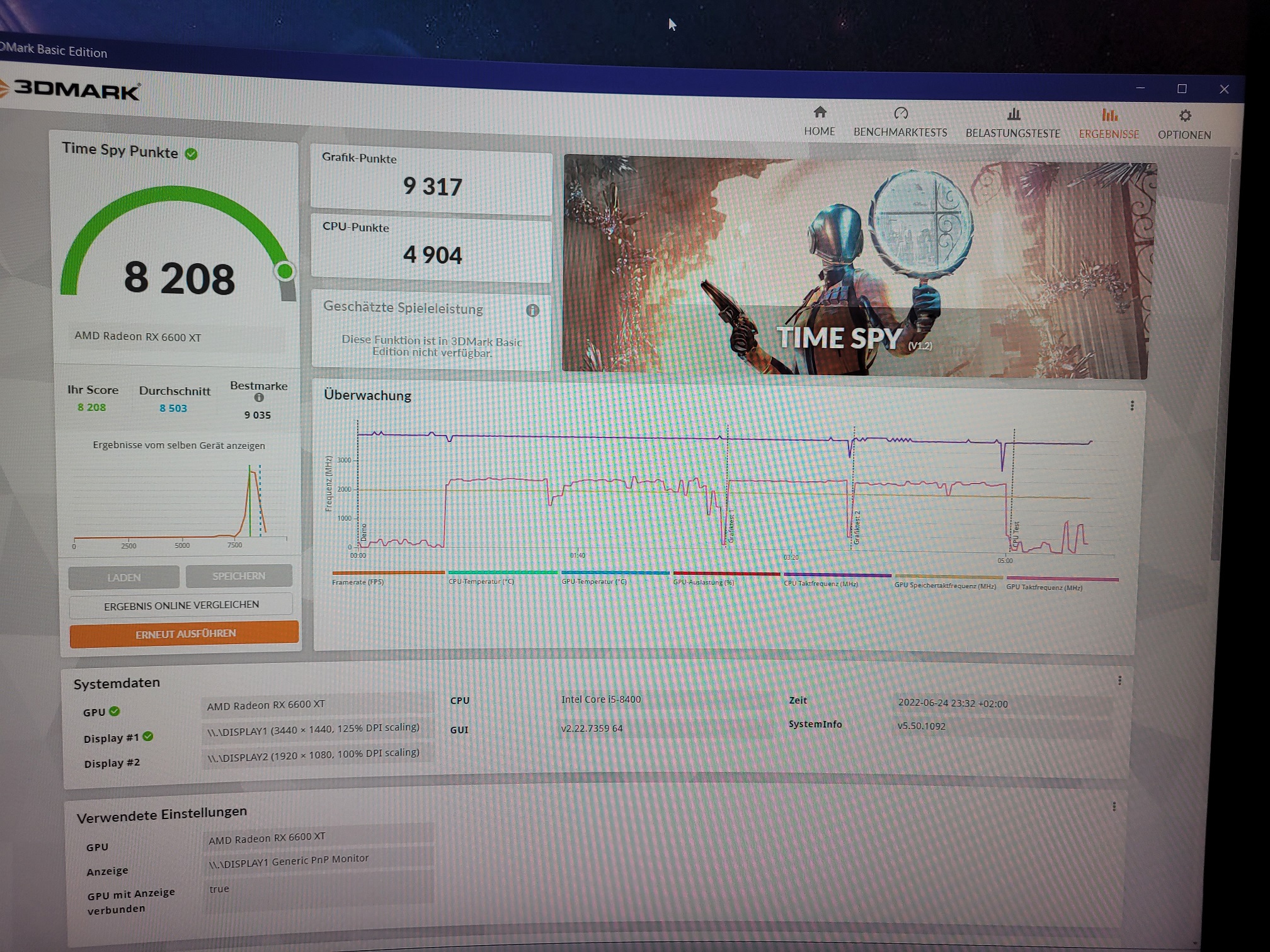Image resolution: width=1270 pixels, height=952 pixels.
Task: Open Optionen gear icon
Action: point(1185,116)
